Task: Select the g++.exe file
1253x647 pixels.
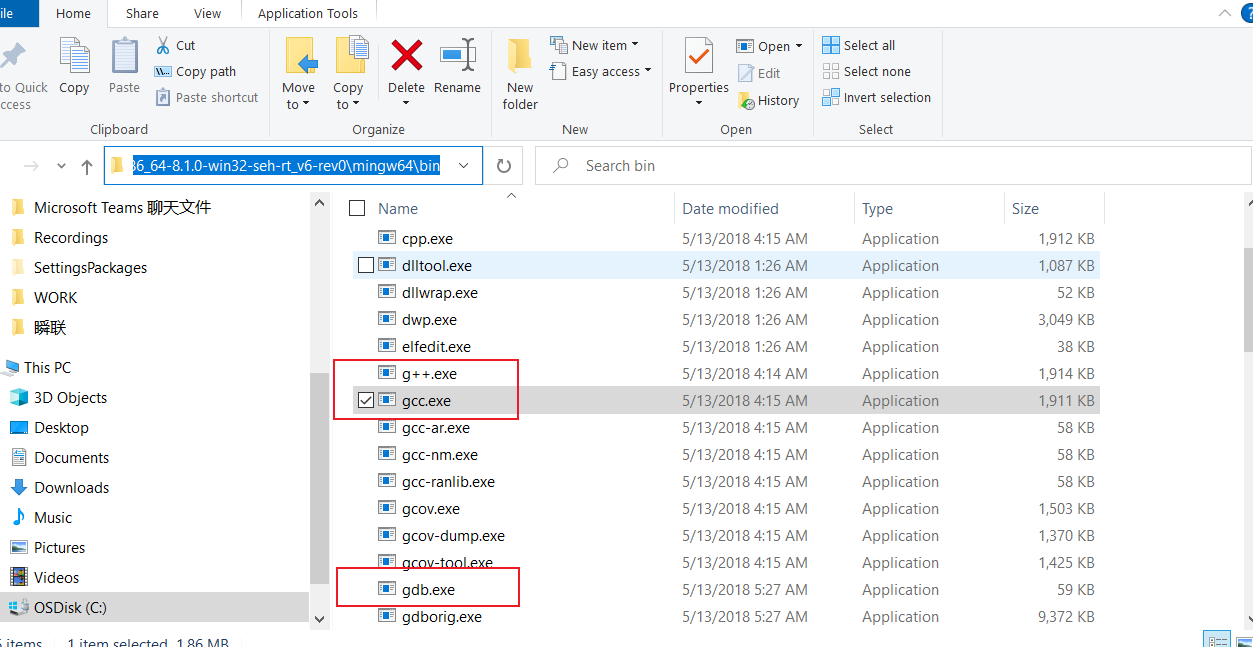Action: (x=429, y=373)
